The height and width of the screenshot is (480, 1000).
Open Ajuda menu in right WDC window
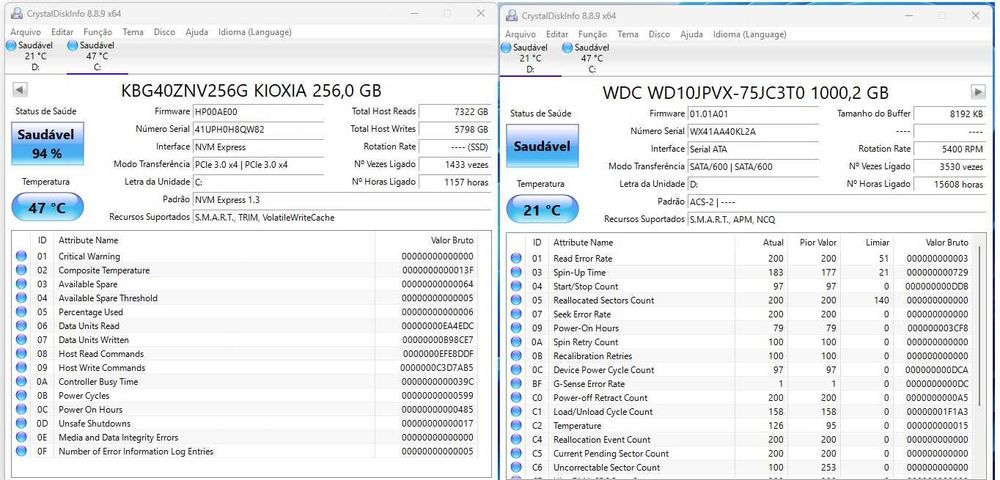[691, 34]
